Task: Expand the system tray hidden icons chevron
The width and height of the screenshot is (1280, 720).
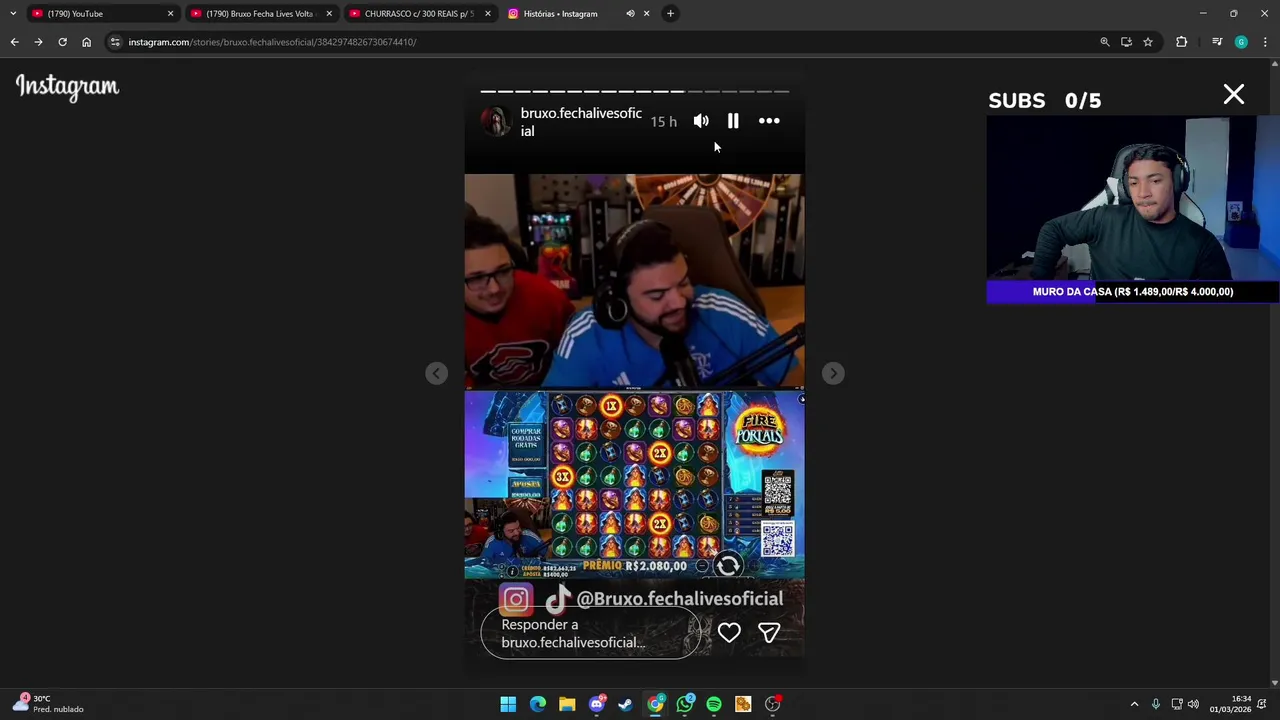Action: coord(1134,704)
